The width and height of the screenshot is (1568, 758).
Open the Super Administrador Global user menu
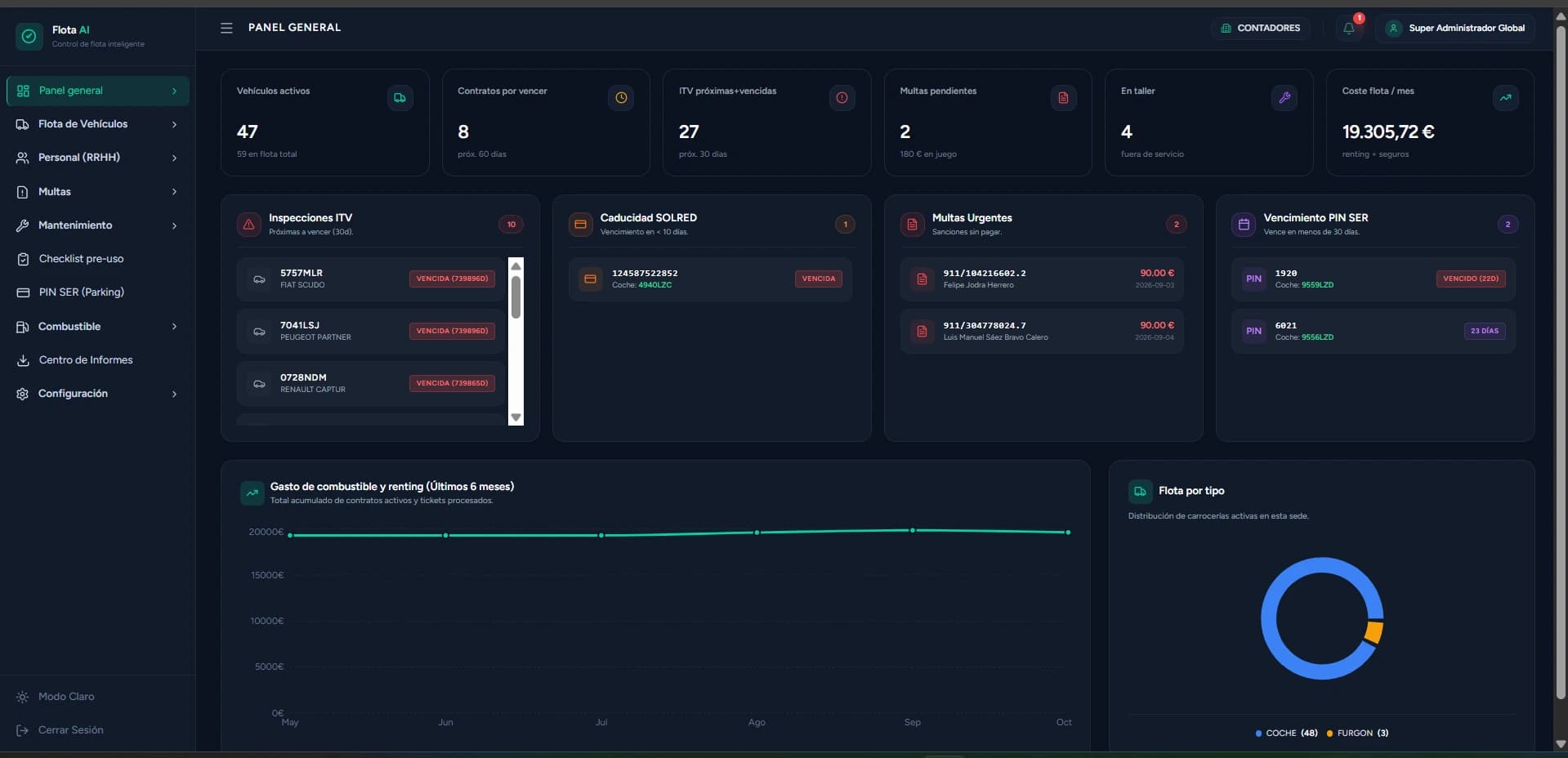coord(1456,28)
